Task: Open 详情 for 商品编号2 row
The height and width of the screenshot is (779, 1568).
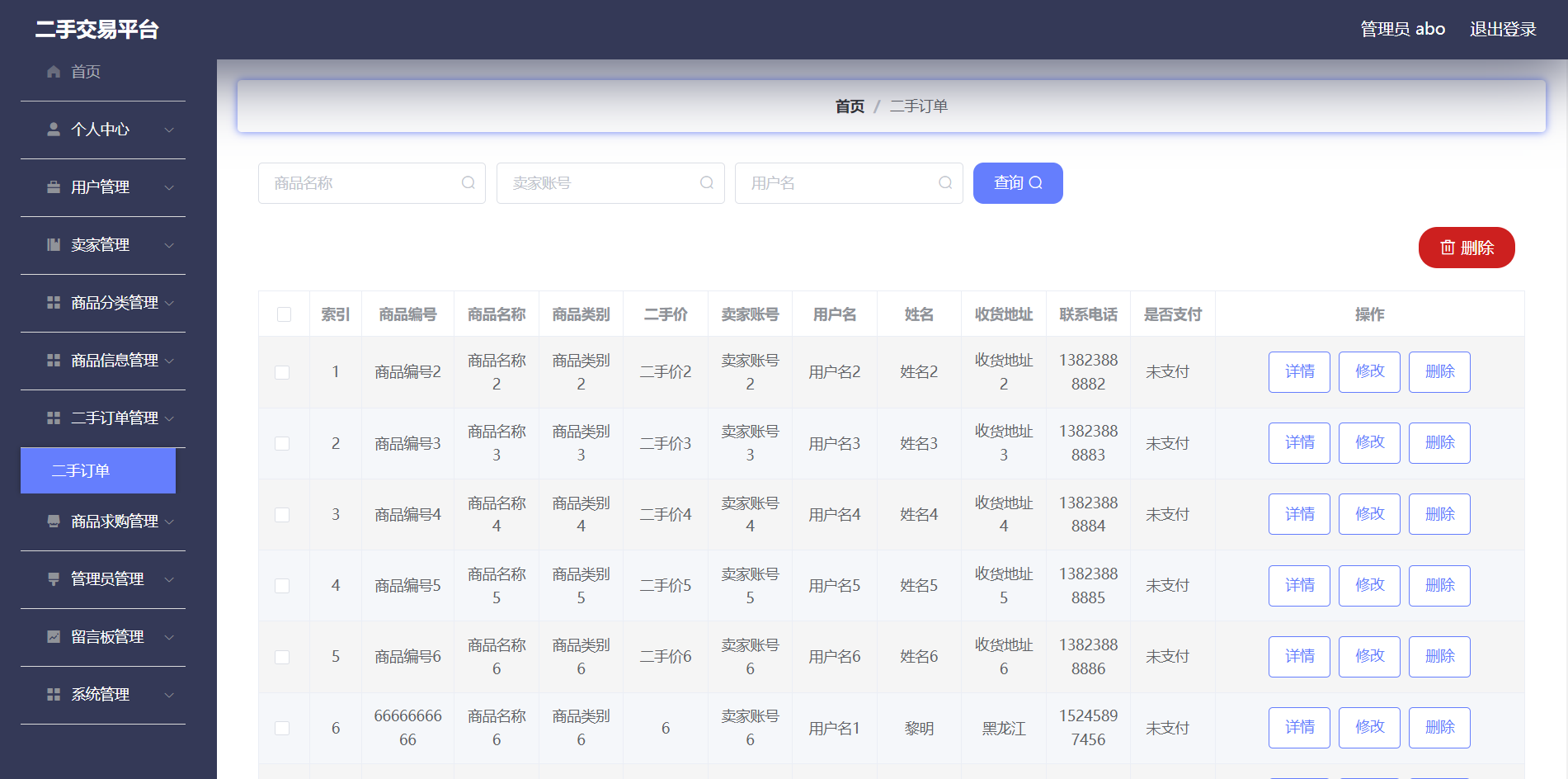Action: pyautogui.click(x=1299, y=371)
